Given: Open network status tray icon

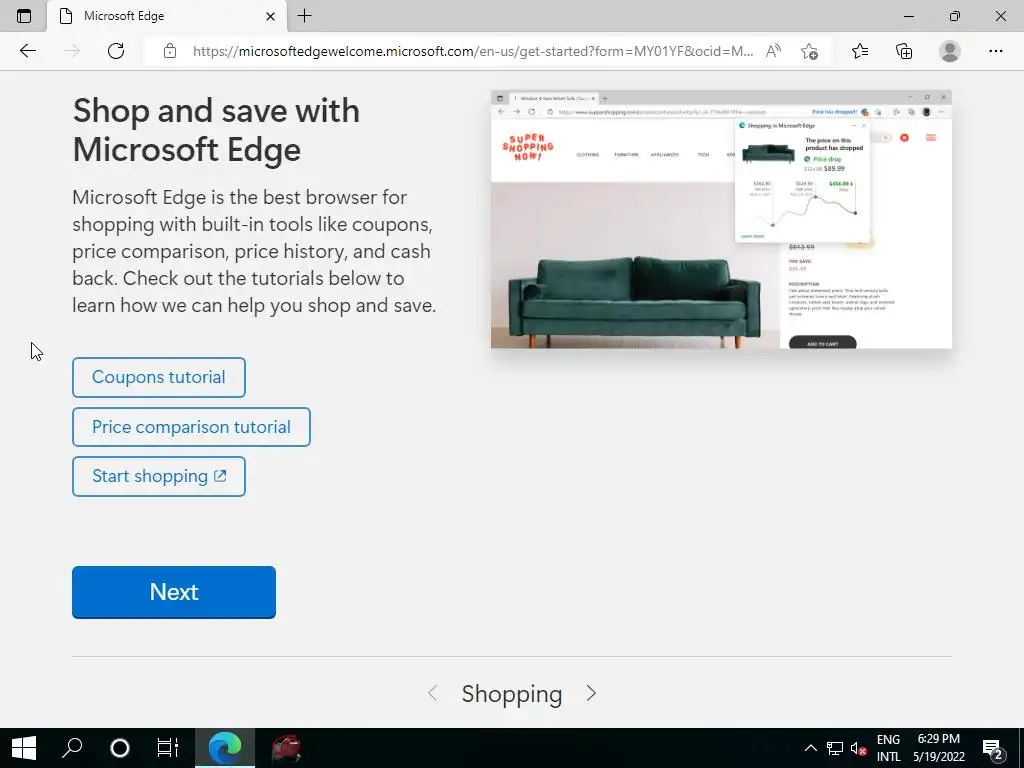Looking at the screenshot, I should [835, 748].
